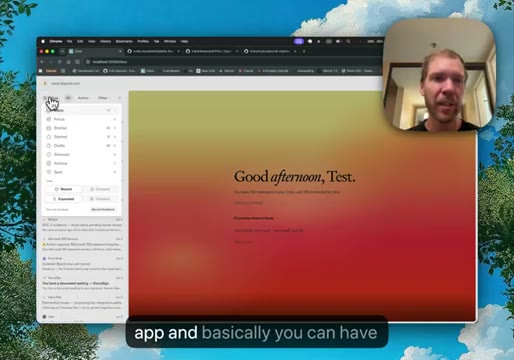Open the Bookmarks menu
This screenshot has height=360, width=514.
(124, 41)
